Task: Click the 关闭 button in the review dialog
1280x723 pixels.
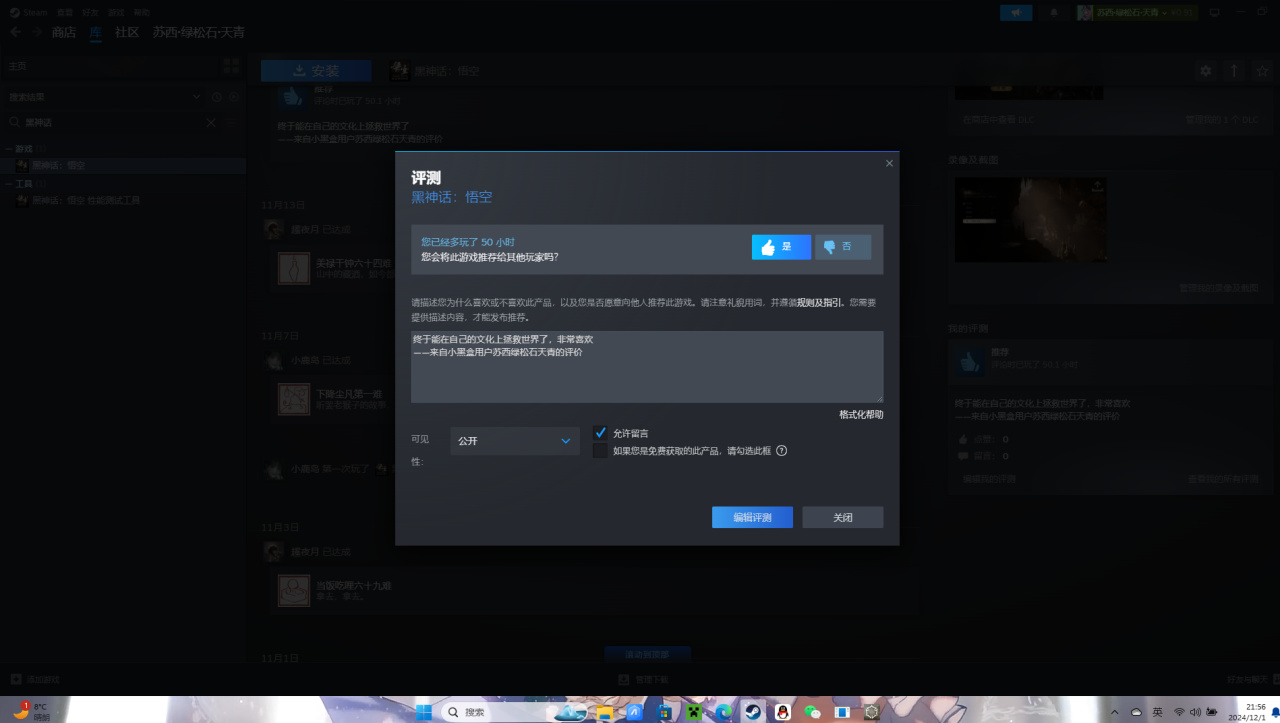Action: click(x=843, y=517)
